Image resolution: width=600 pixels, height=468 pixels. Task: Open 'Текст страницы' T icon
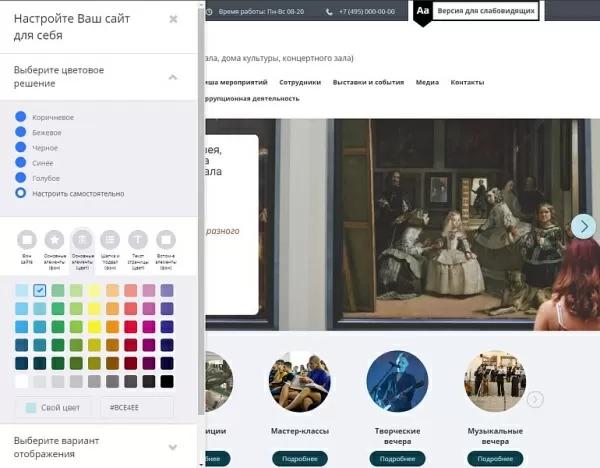(x=138, y=240)
